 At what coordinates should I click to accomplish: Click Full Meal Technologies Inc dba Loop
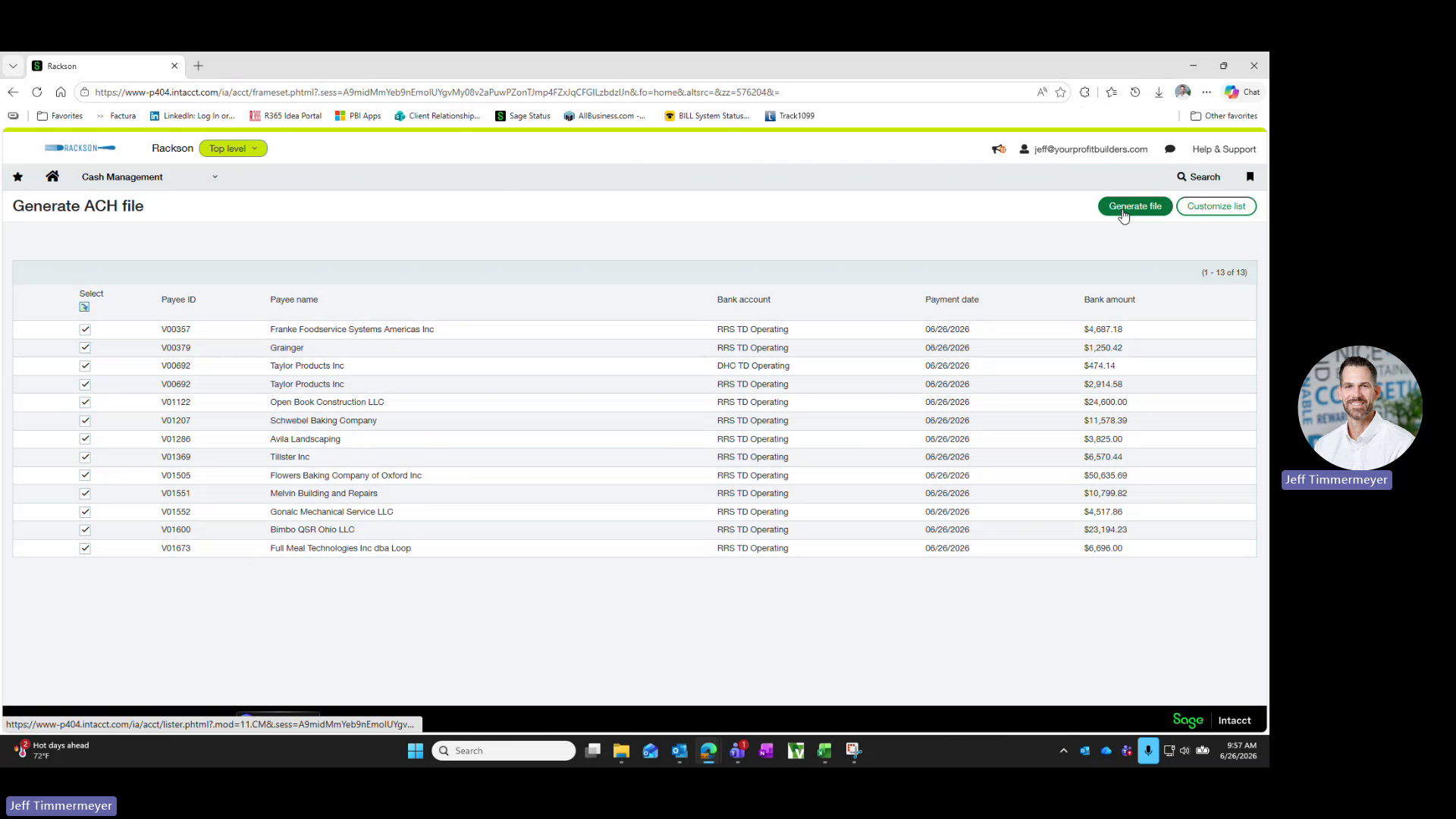(x=340, y=548)
